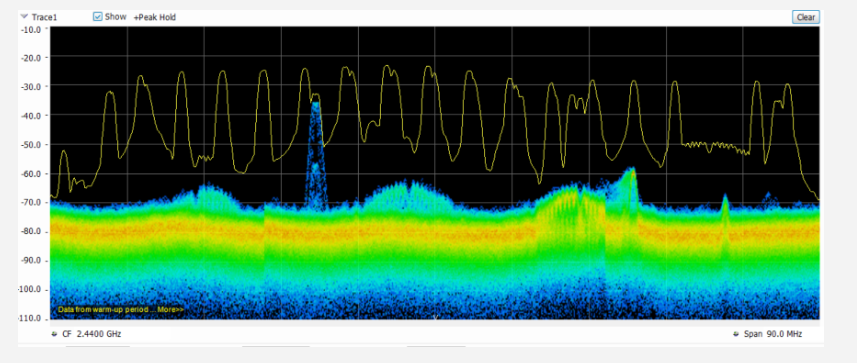857x363 pixels.
Task: Click the center frequency marker at graph bottom
Action: point(435,317)
